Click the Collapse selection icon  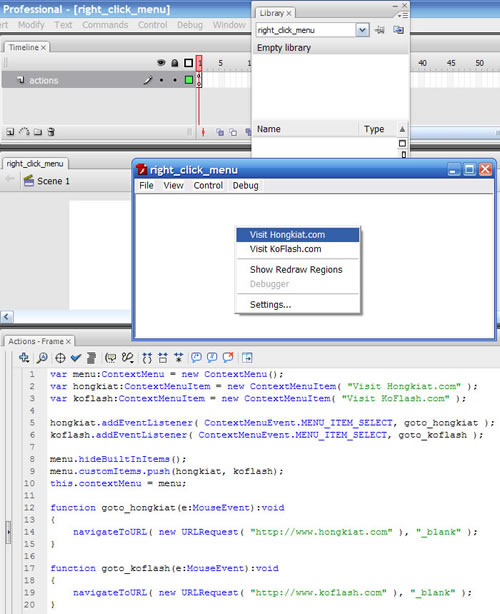click(x=163, y=357)
